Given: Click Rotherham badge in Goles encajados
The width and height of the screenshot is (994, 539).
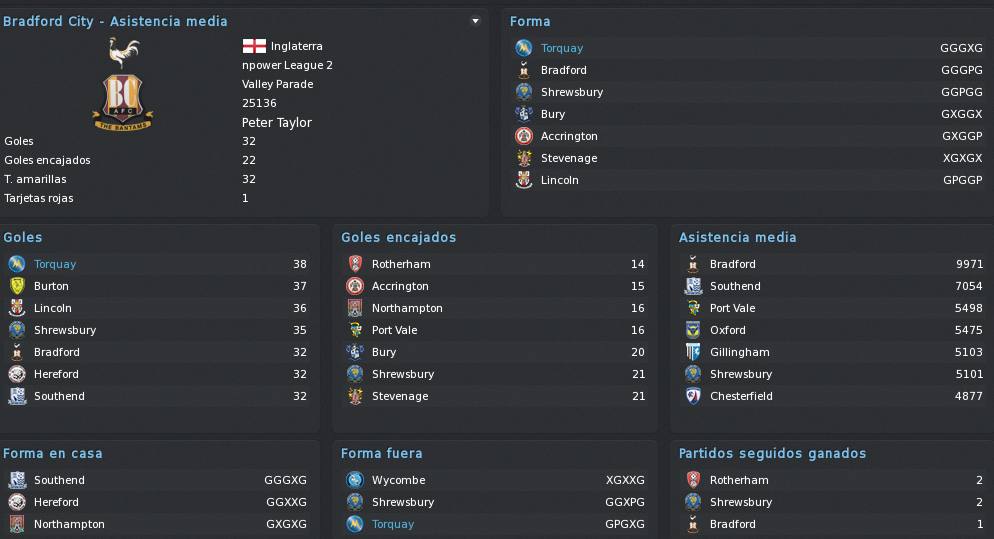Looking at the screenshot, I should tap(355, 264).
